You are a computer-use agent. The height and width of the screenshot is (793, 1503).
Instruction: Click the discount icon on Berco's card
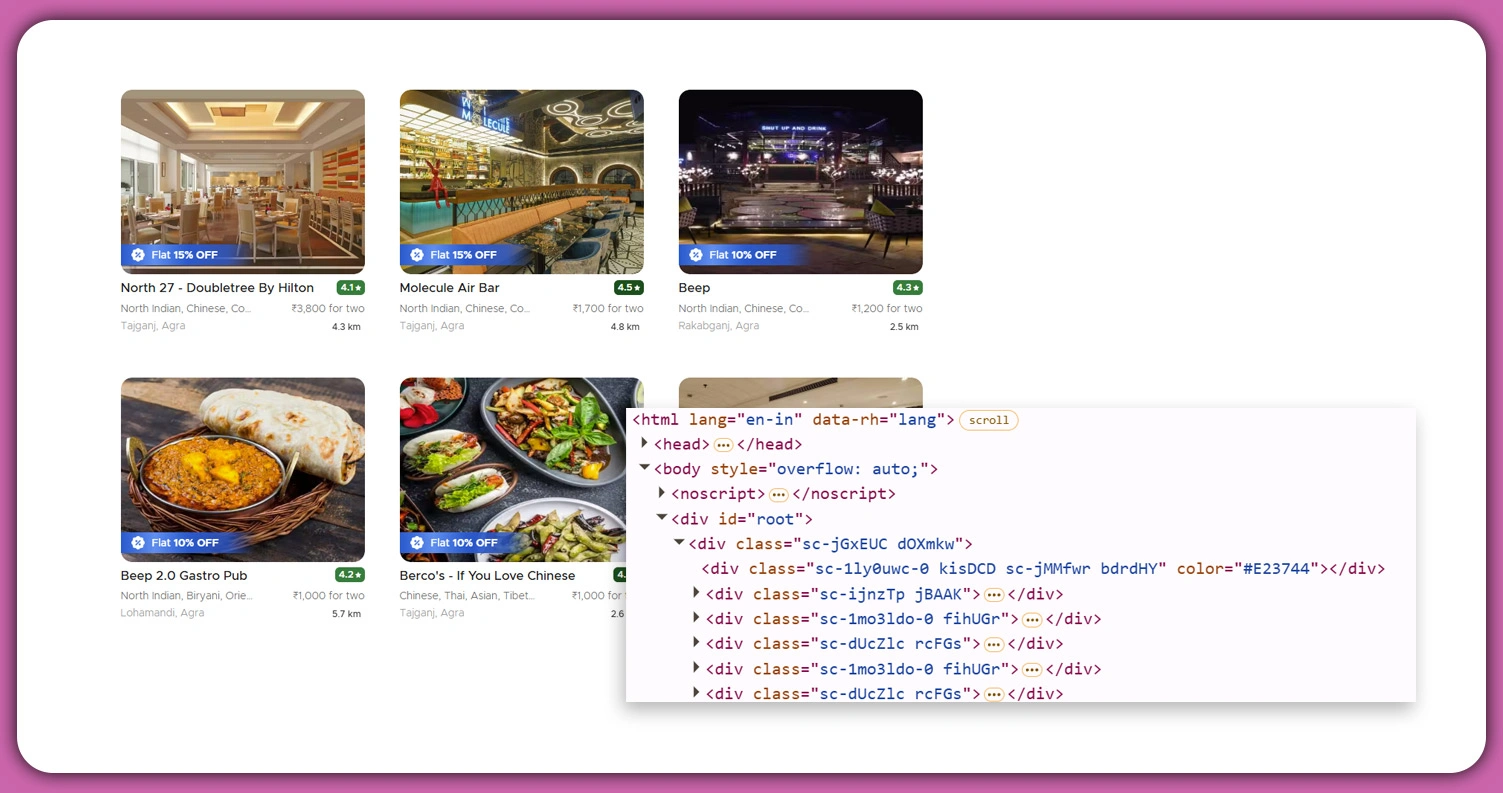(418, 542)
